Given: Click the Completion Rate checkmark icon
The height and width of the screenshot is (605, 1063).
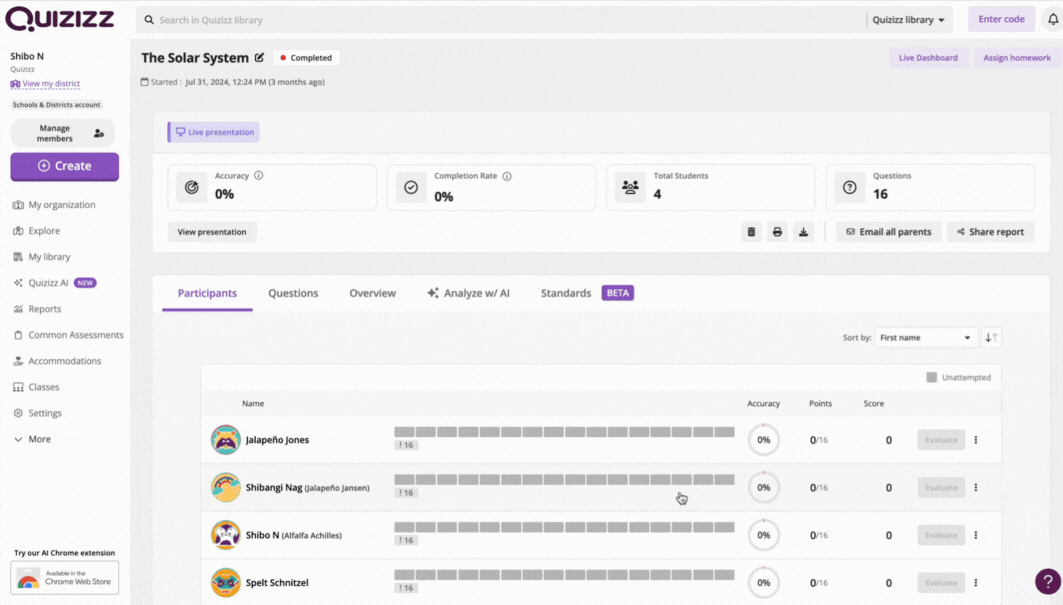Looking at the screenshot, I should (411, 187).
